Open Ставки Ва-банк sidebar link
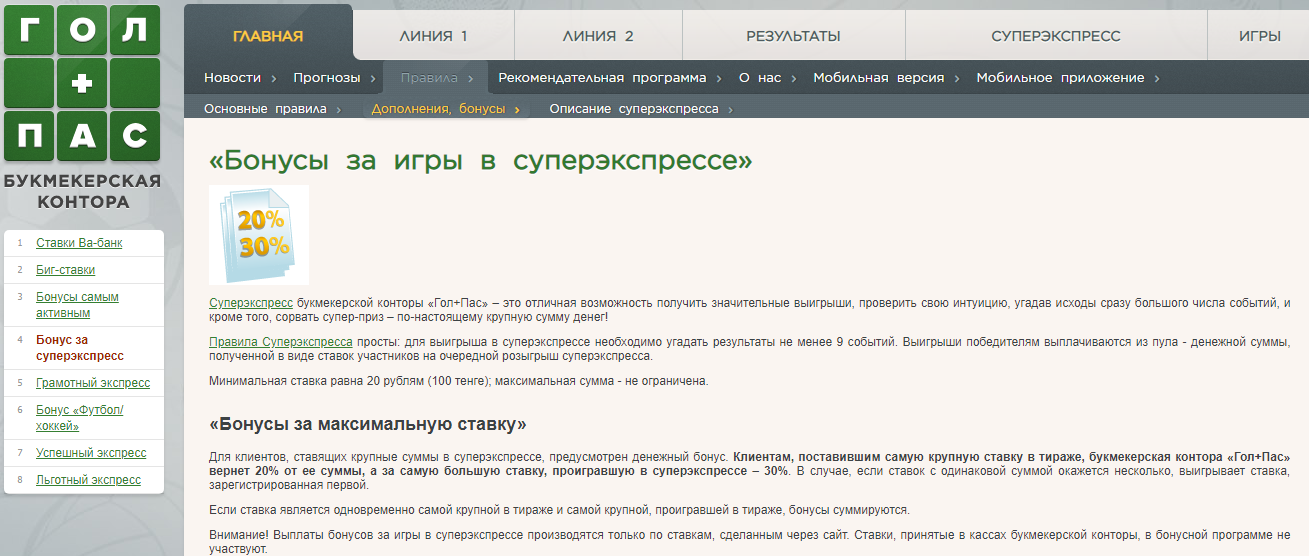Screen dimensions: 1309x556 click(79, 243)
